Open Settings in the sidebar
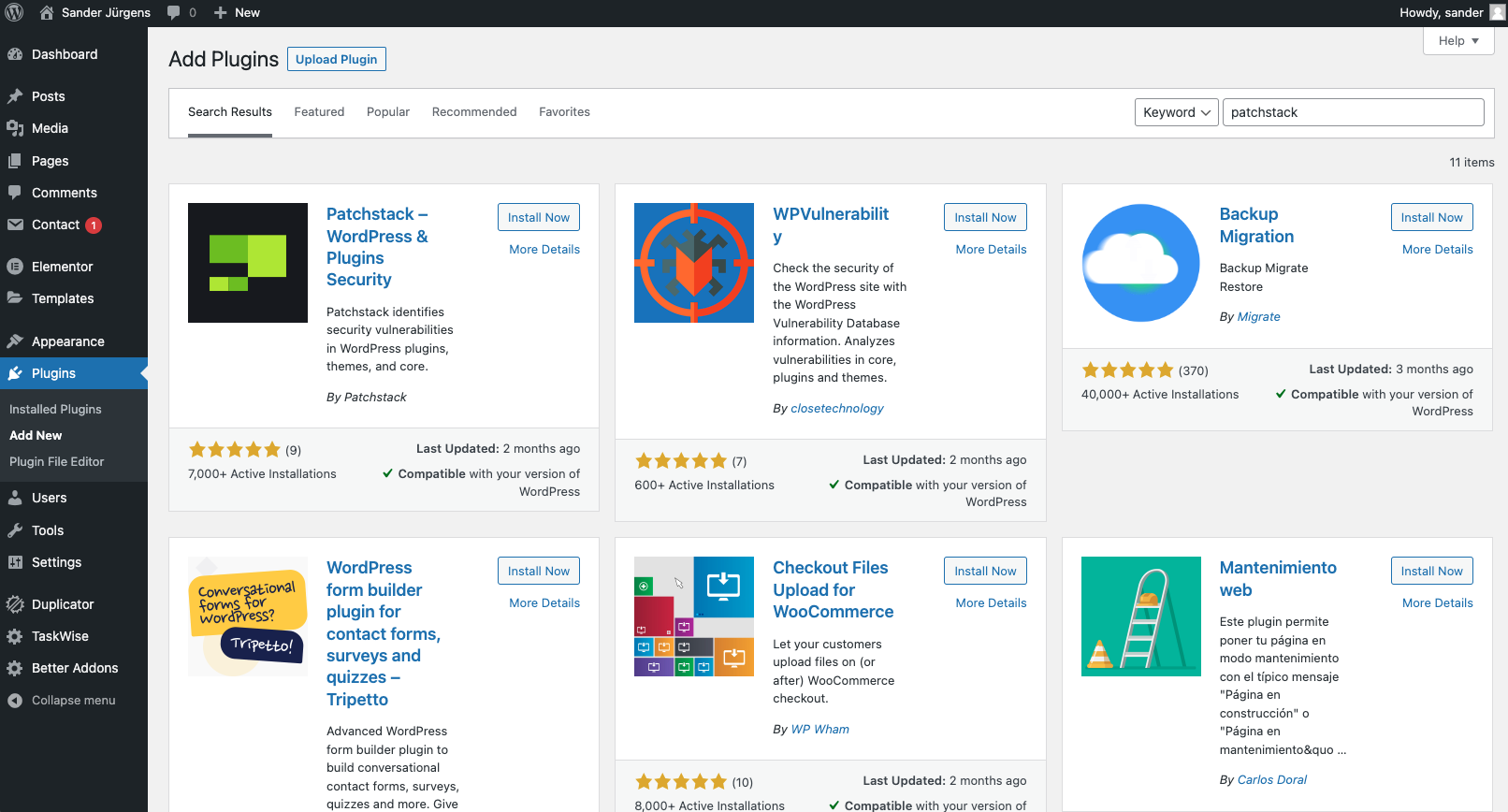1508x812 pixels. tap(74, 562)
